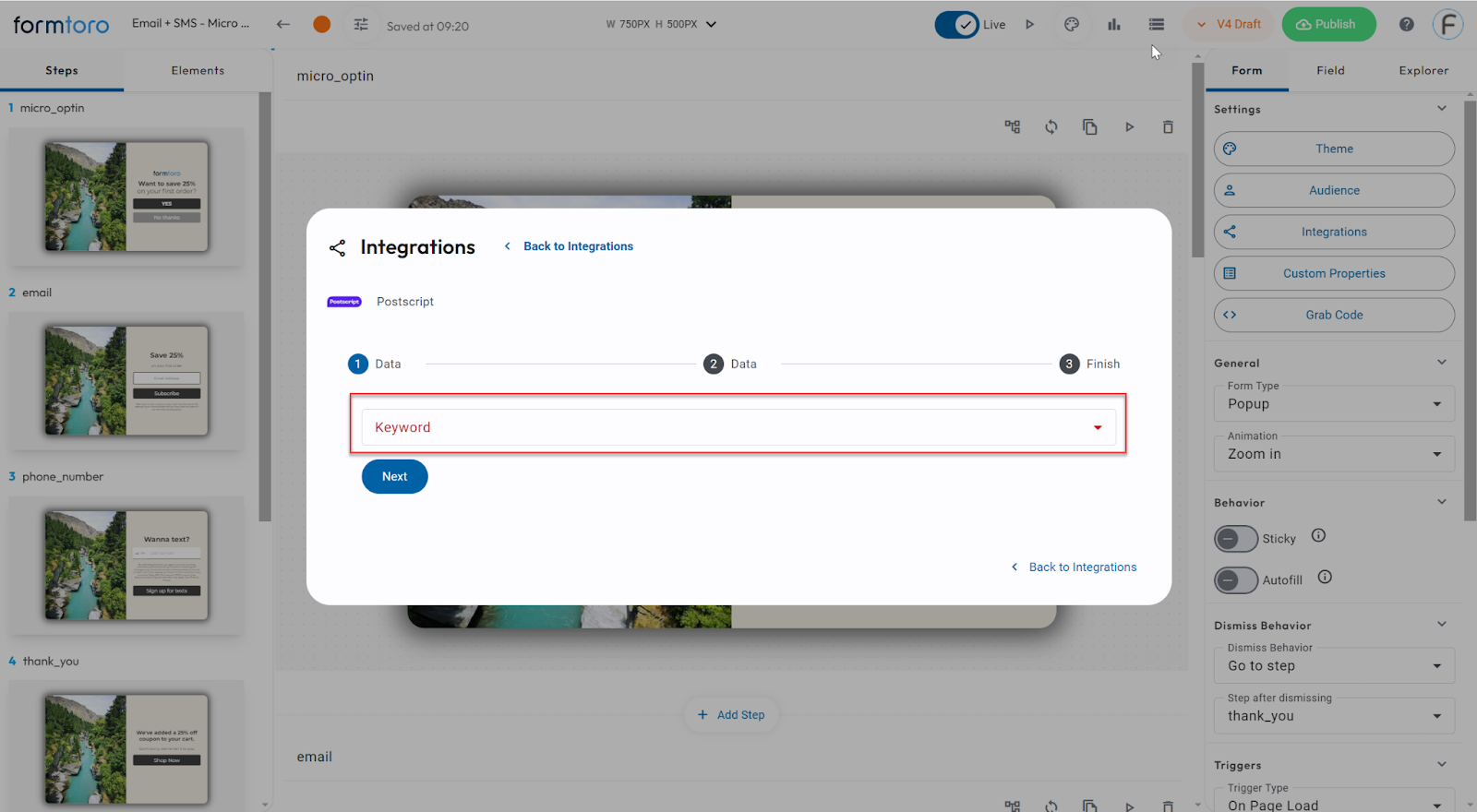
Task: Click wizard step 1 Data indicator
Action: point(375,364)
